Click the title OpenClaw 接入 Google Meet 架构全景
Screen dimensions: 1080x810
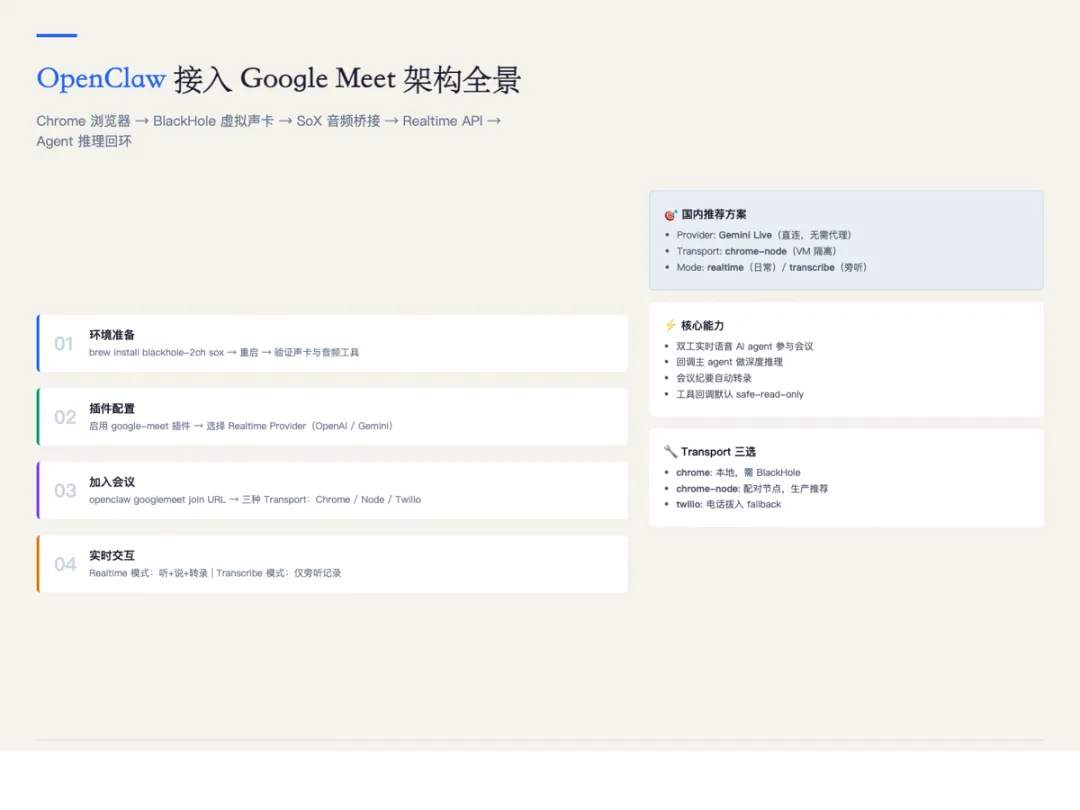(279, 79)
